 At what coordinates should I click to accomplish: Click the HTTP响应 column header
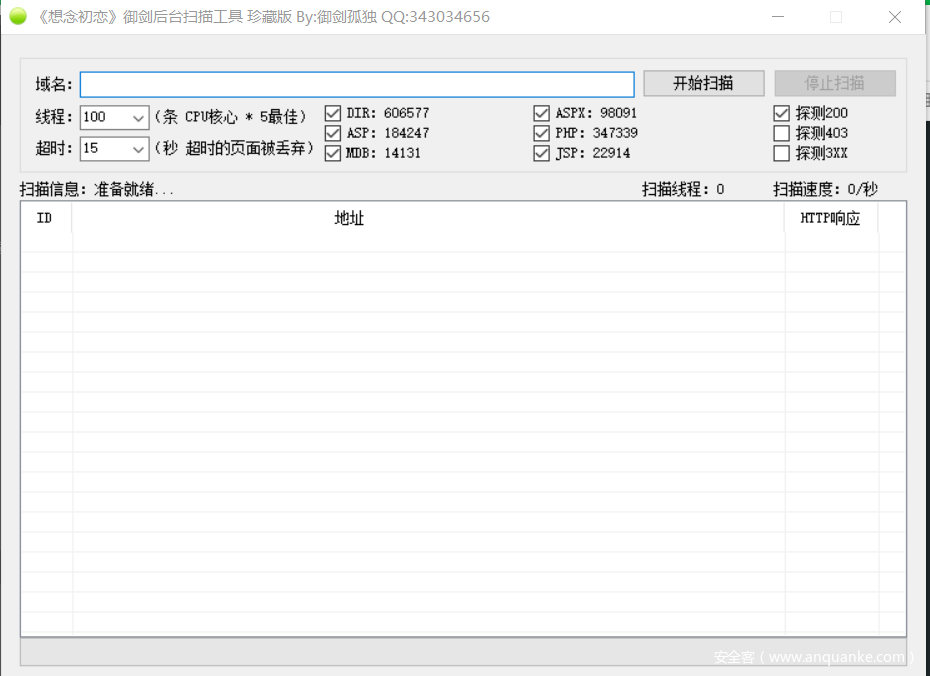click(830, 218)
